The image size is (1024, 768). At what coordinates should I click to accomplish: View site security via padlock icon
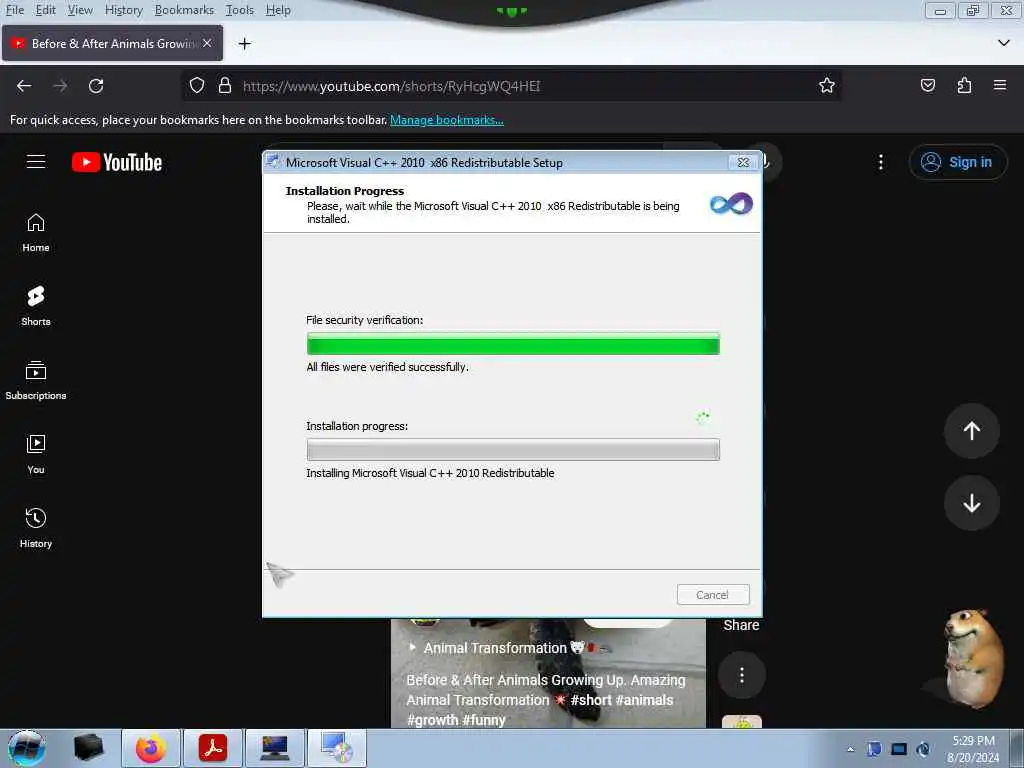pos(225,86)
